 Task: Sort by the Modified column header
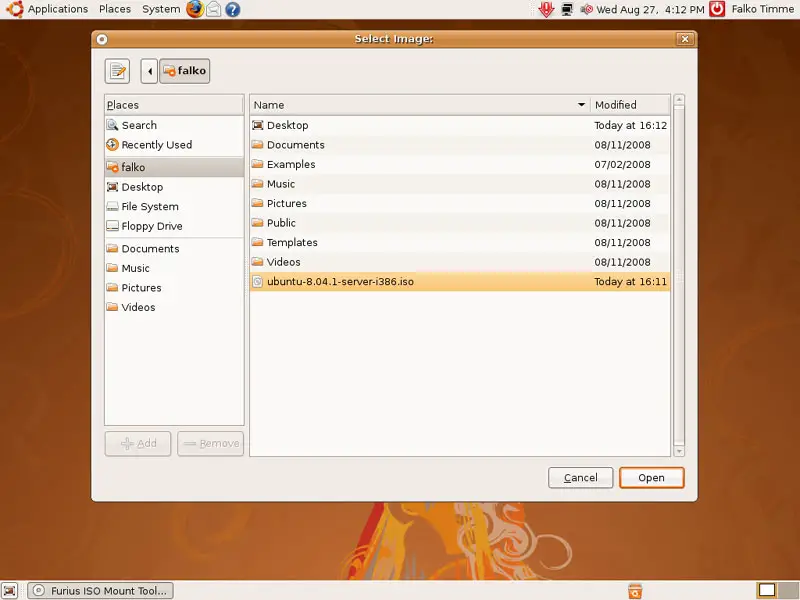click(x=630, y=105)
